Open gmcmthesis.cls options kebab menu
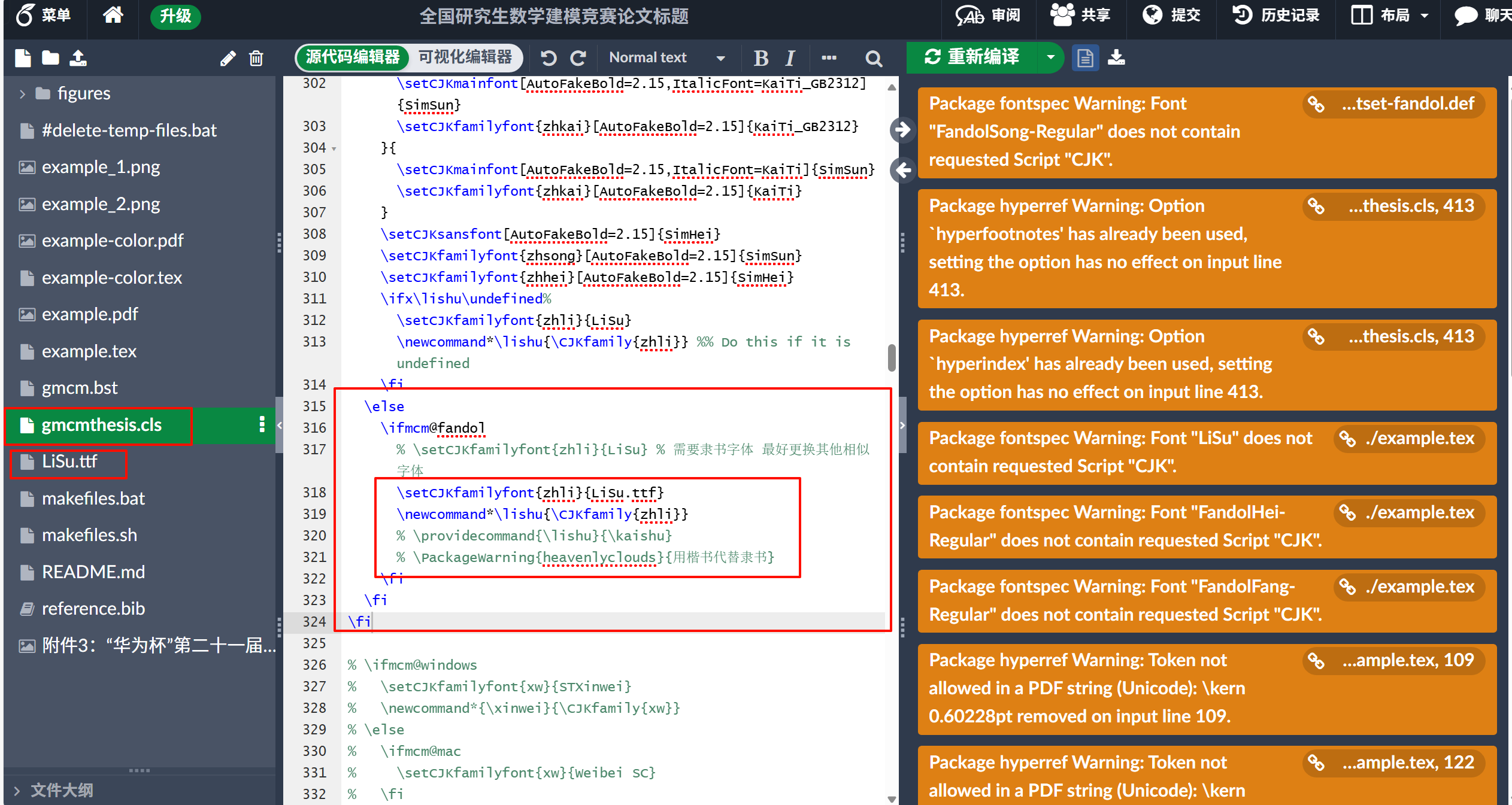The width and height of the screenshot is (1512, 805). 262,424
